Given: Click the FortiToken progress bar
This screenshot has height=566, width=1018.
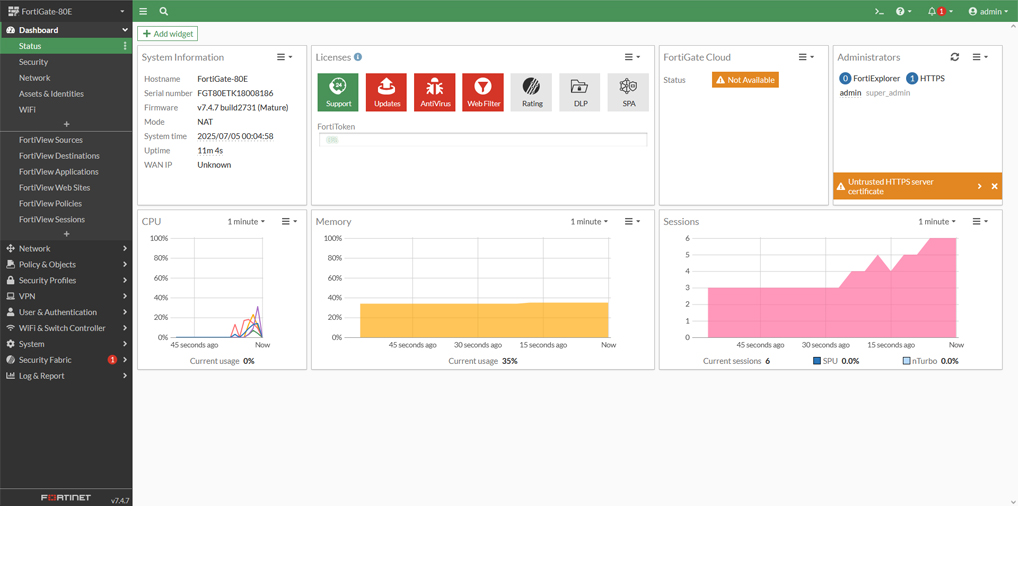Looking at the screenshot, I should pos(483,140).
